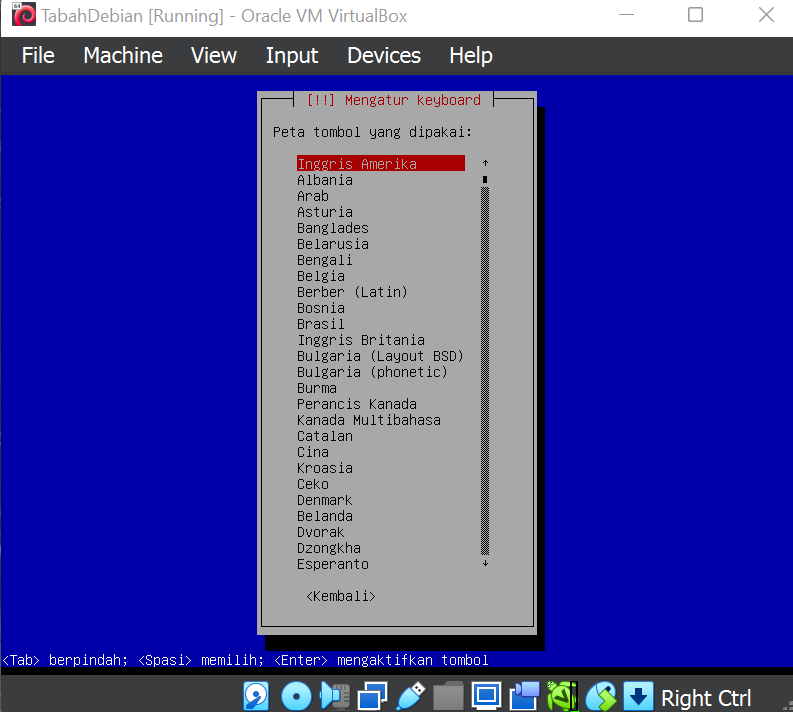
Task: Open the network adapters status icon
Action: coord(373,696)
